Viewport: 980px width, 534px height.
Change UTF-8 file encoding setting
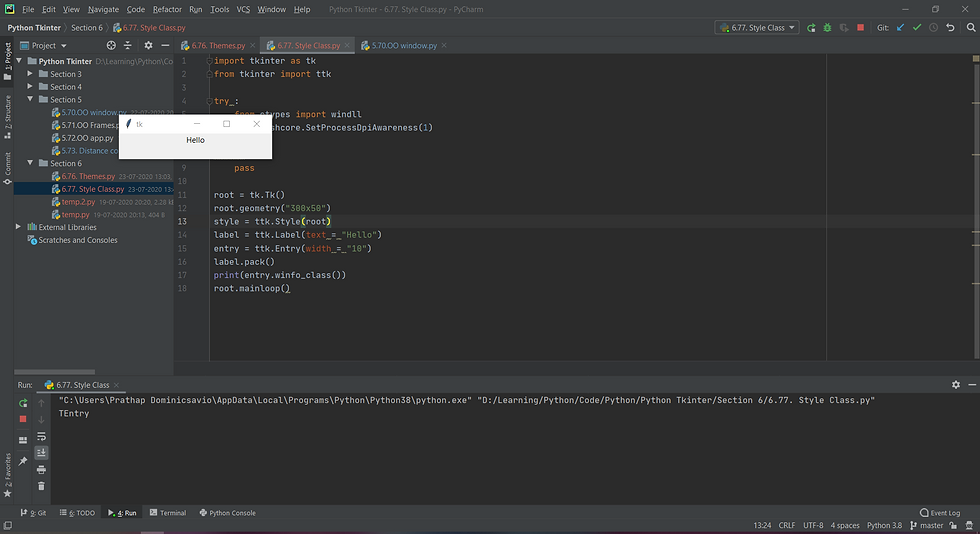(x=813, y=525)
